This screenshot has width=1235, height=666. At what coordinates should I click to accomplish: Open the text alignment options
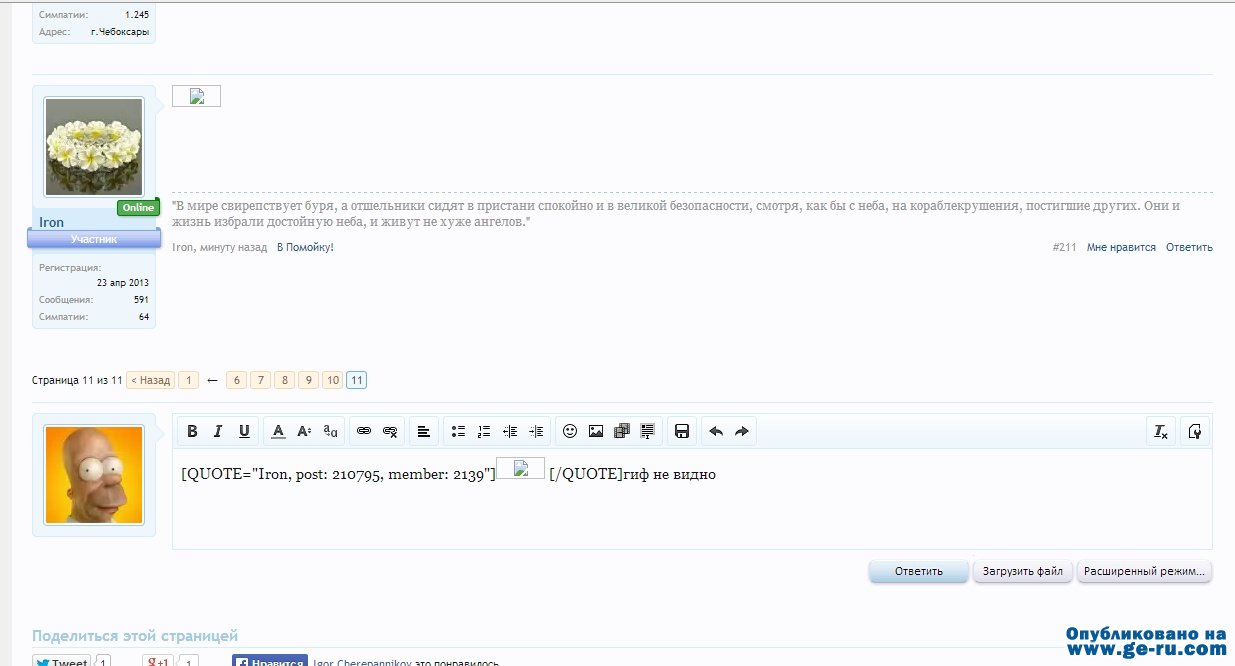point(424,431)
